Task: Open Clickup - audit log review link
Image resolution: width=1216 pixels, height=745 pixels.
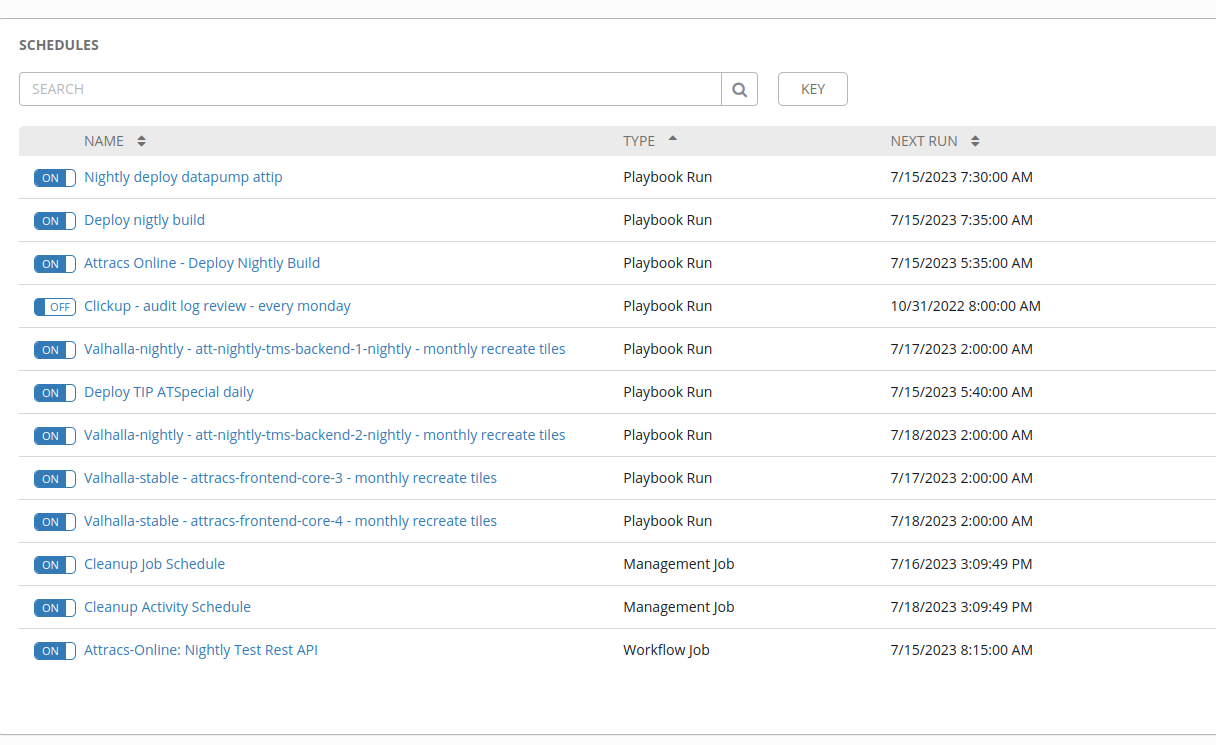Action: click(217, 306)
